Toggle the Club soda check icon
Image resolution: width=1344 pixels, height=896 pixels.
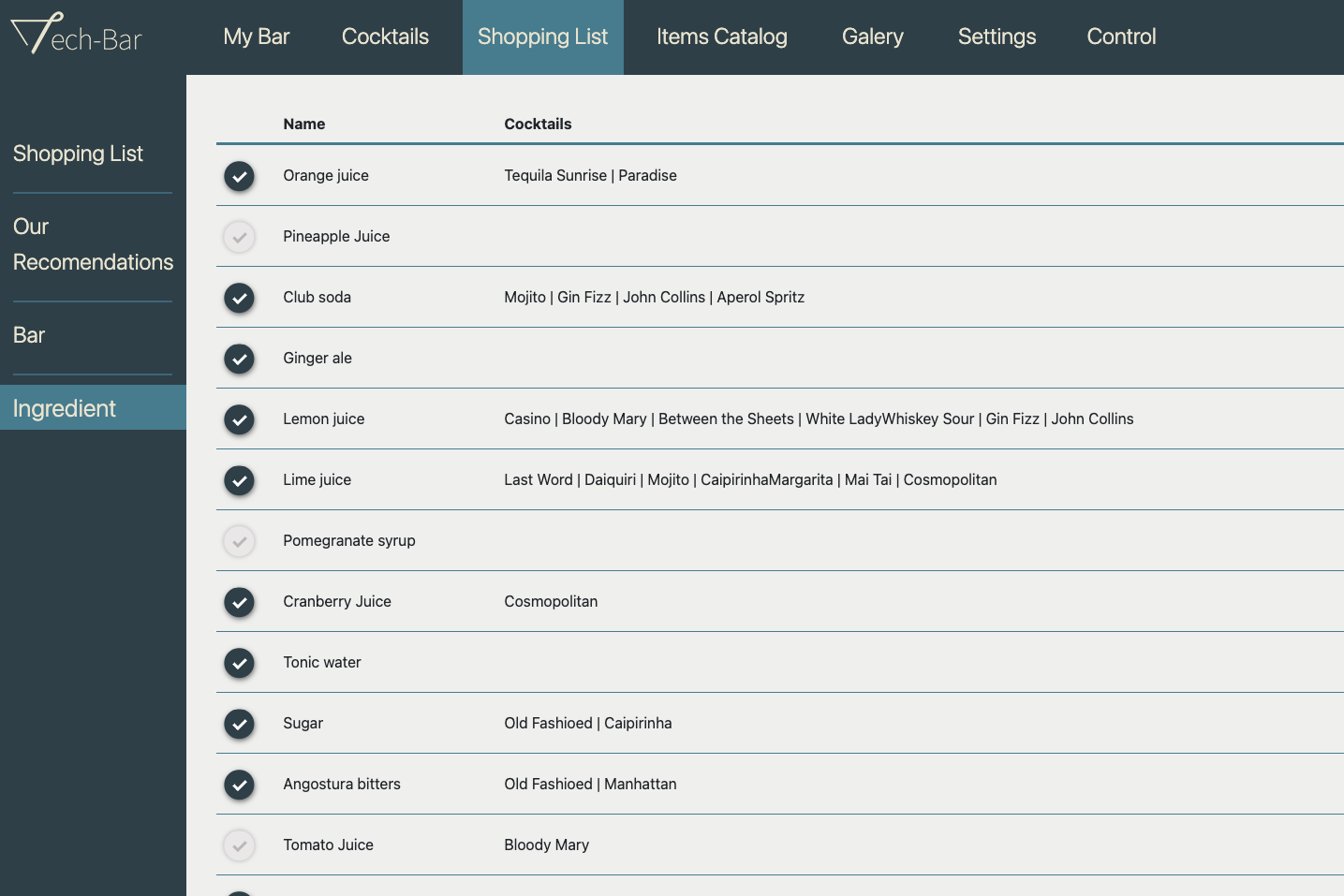click(240, 298)
